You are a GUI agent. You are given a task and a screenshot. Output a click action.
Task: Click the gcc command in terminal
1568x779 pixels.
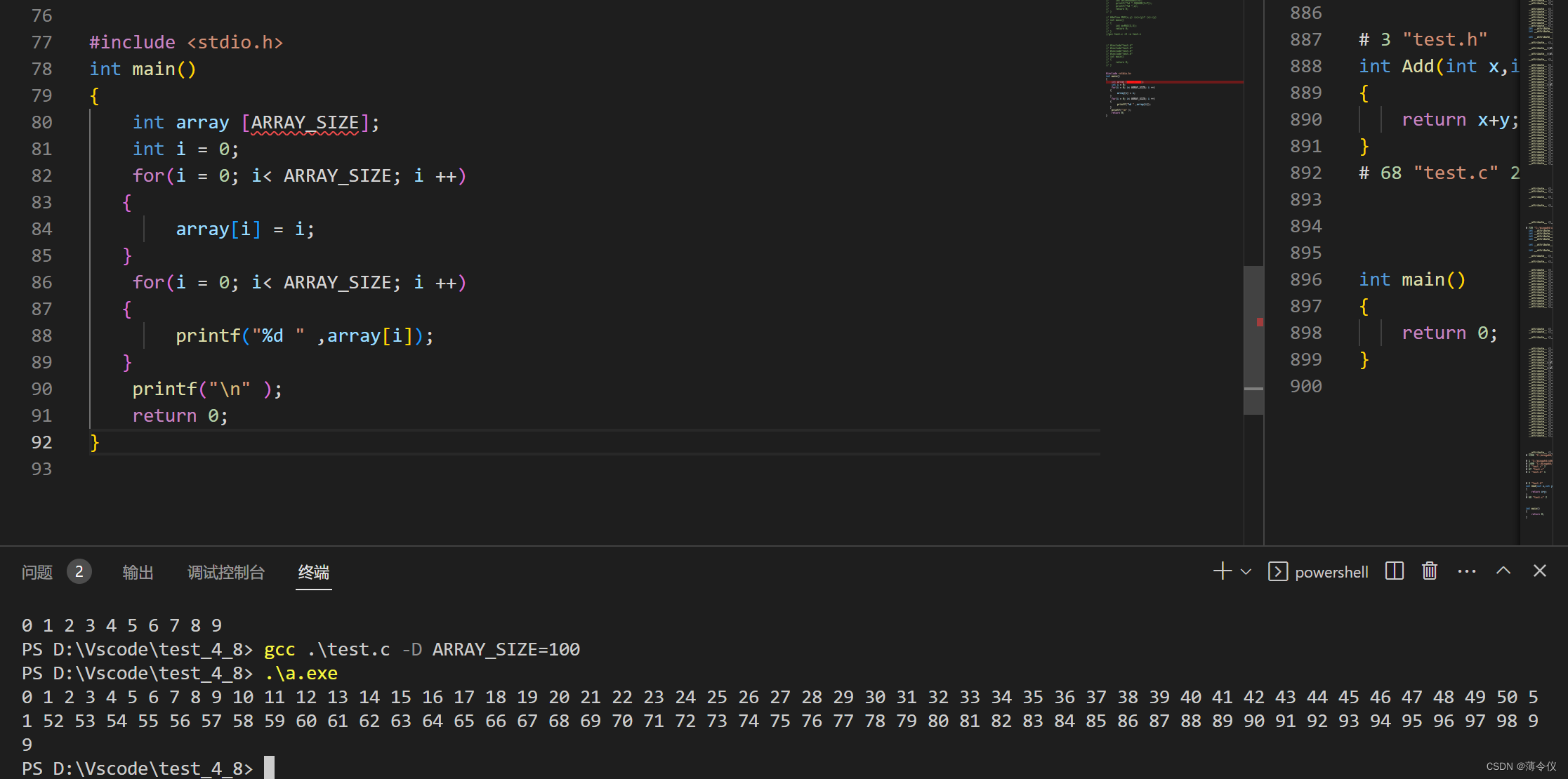tap(421, 650)
